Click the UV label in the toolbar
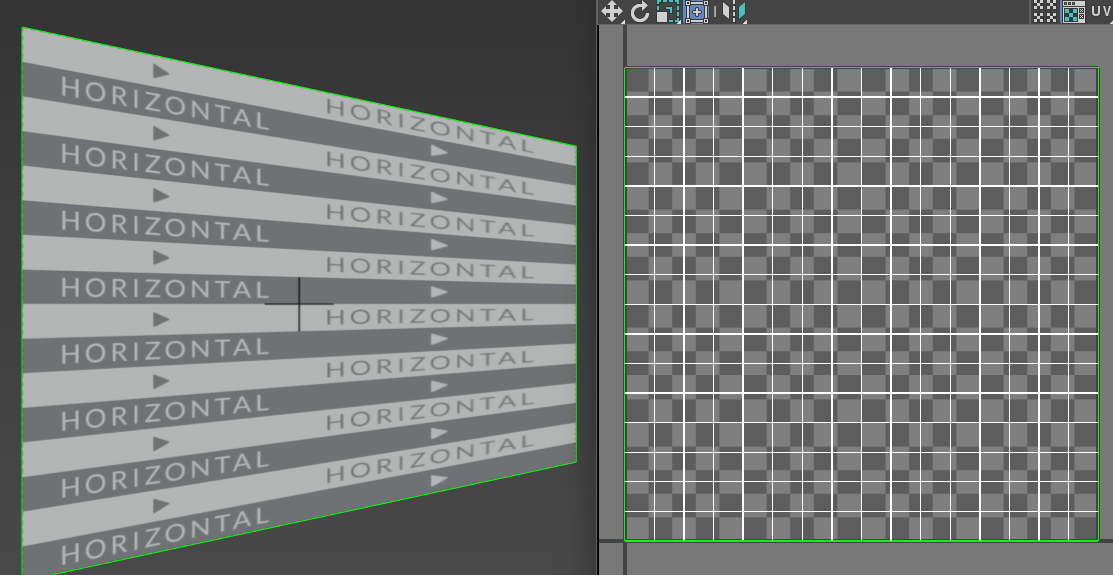 pyautogui.click(x=1102, y=11)
